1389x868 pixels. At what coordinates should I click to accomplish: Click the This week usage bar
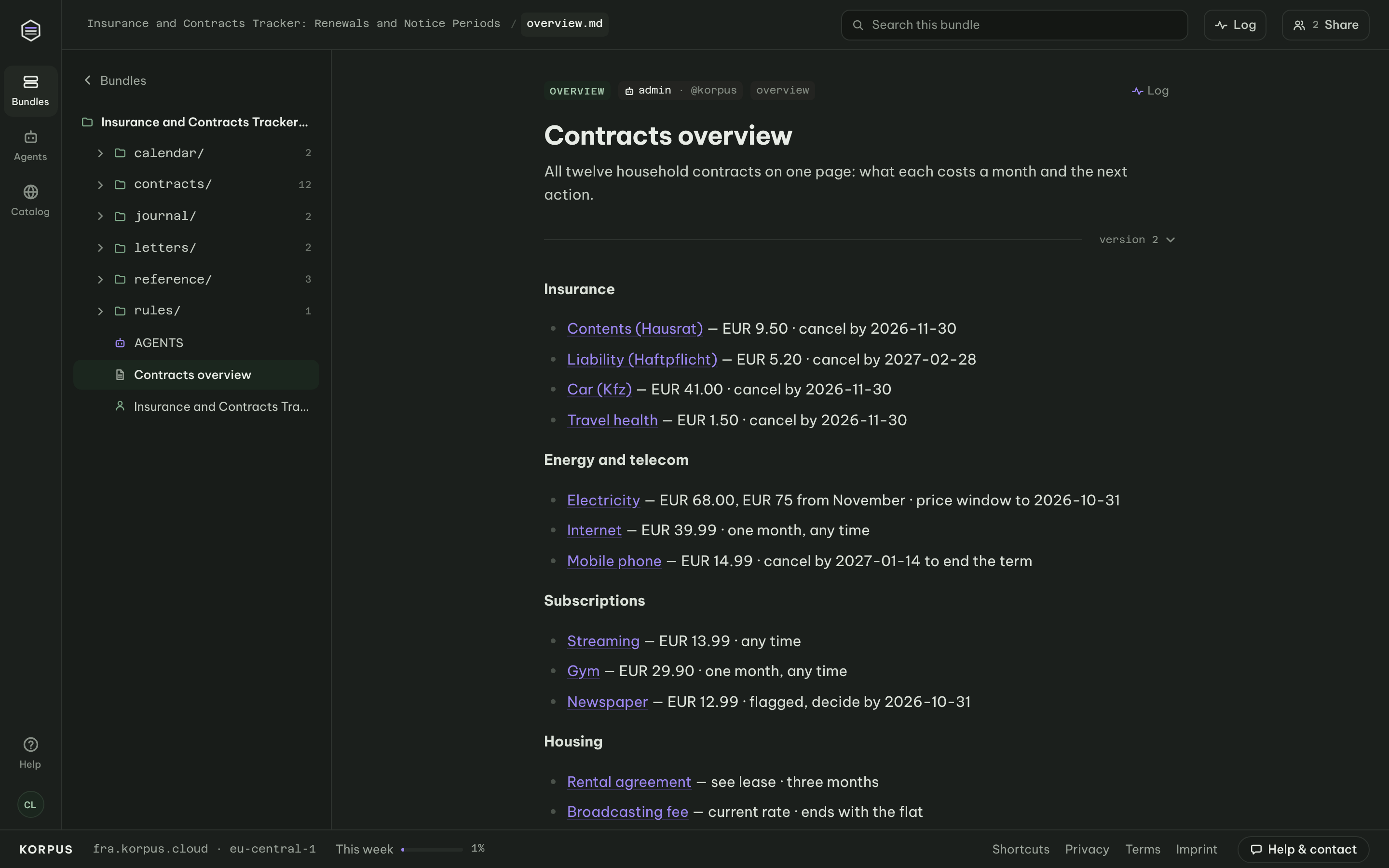click(x=432, y=850)
